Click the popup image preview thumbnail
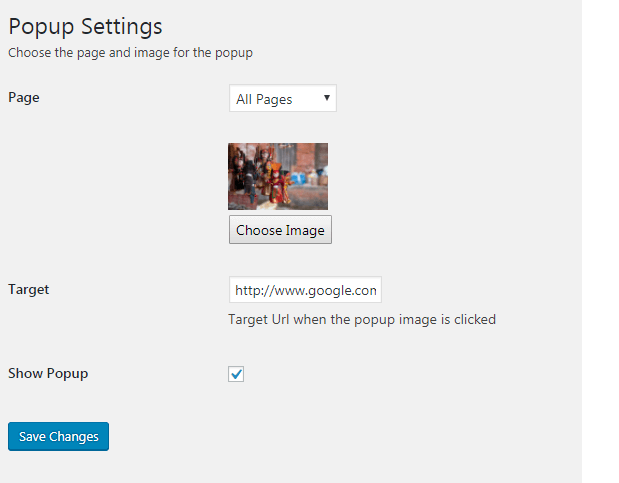 (278, 176)
